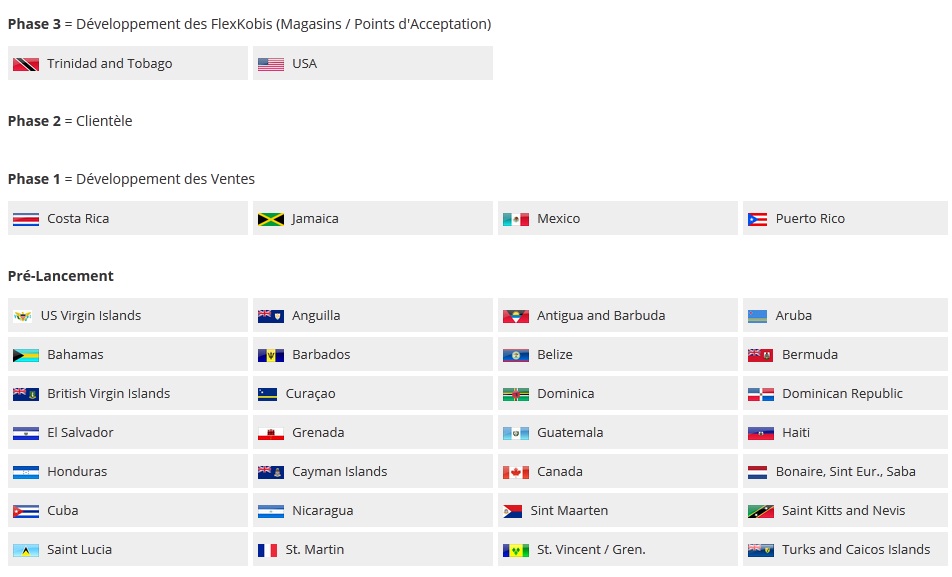Click the St. Martin French flag icon
The width and height of the screenshot is (952, 577).
[x=267, y=550]
